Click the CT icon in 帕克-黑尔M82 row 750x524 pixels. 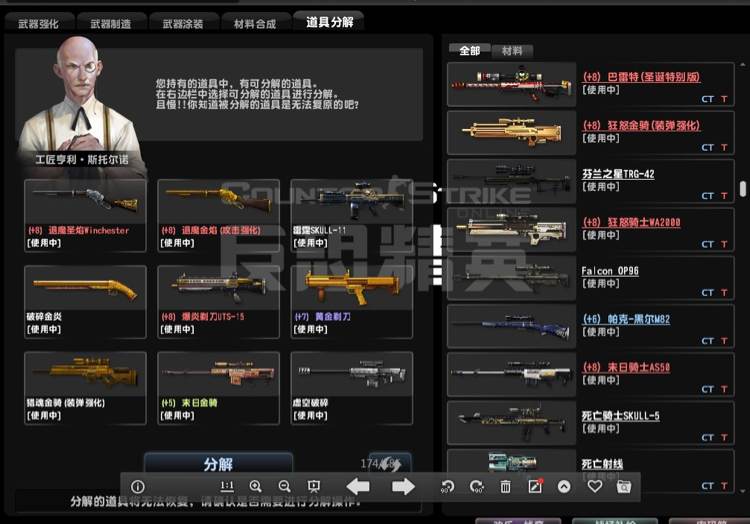pyautogui.click(x=708, y=340)
